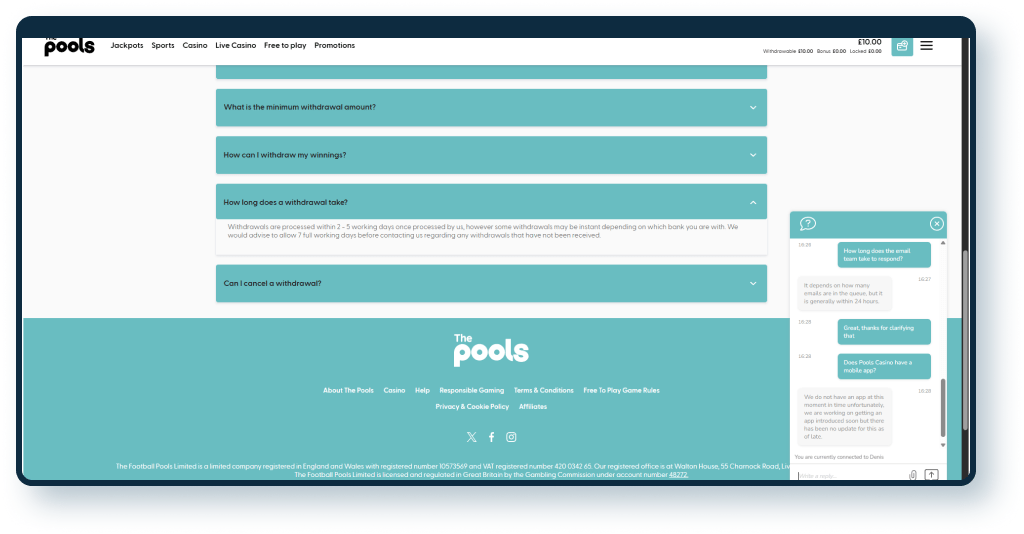This screenshot has width=1024, height=534.
Task: Open Jackpots in the top navigation
Action: (x=127, y=46)
